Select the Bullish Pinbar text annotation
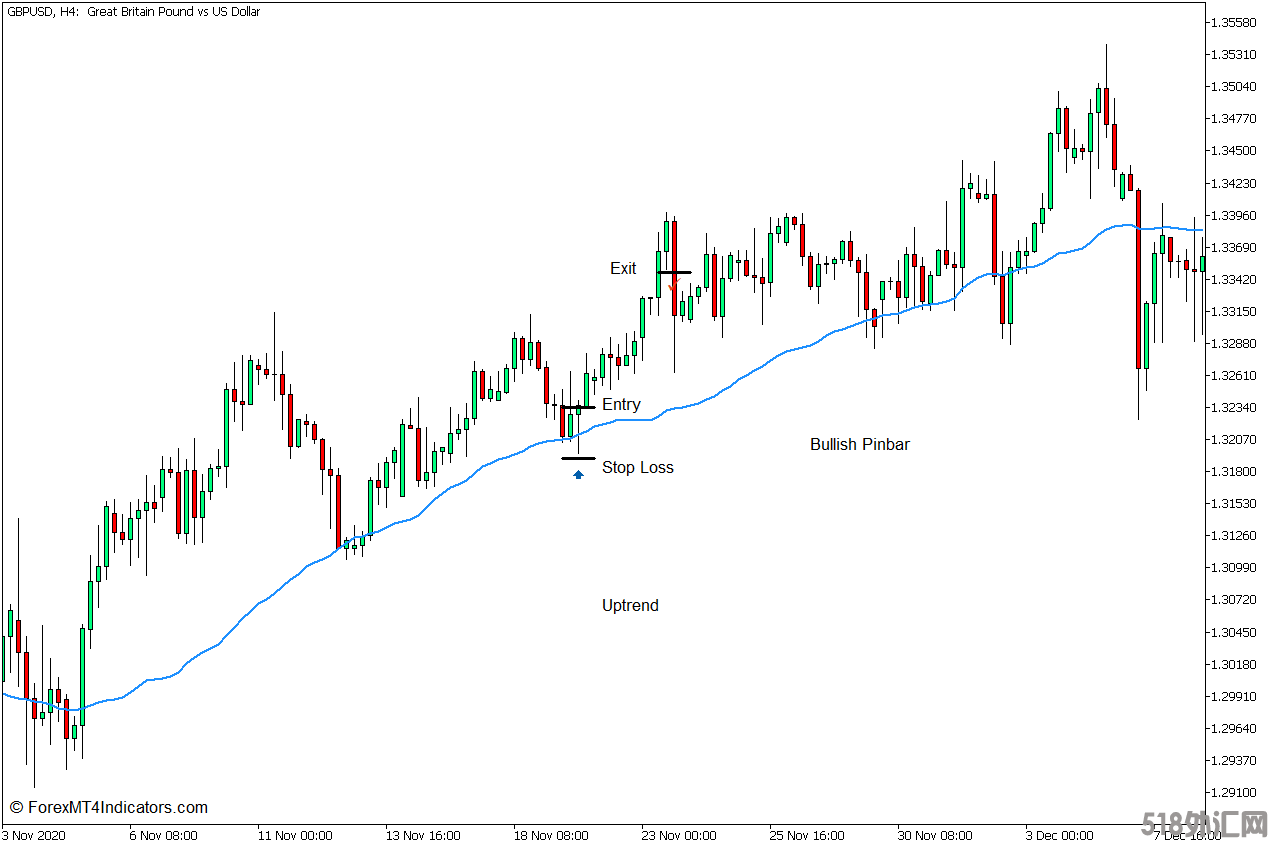The width and height of the screenshot is (1275, 848). click(x=859, y=445)
